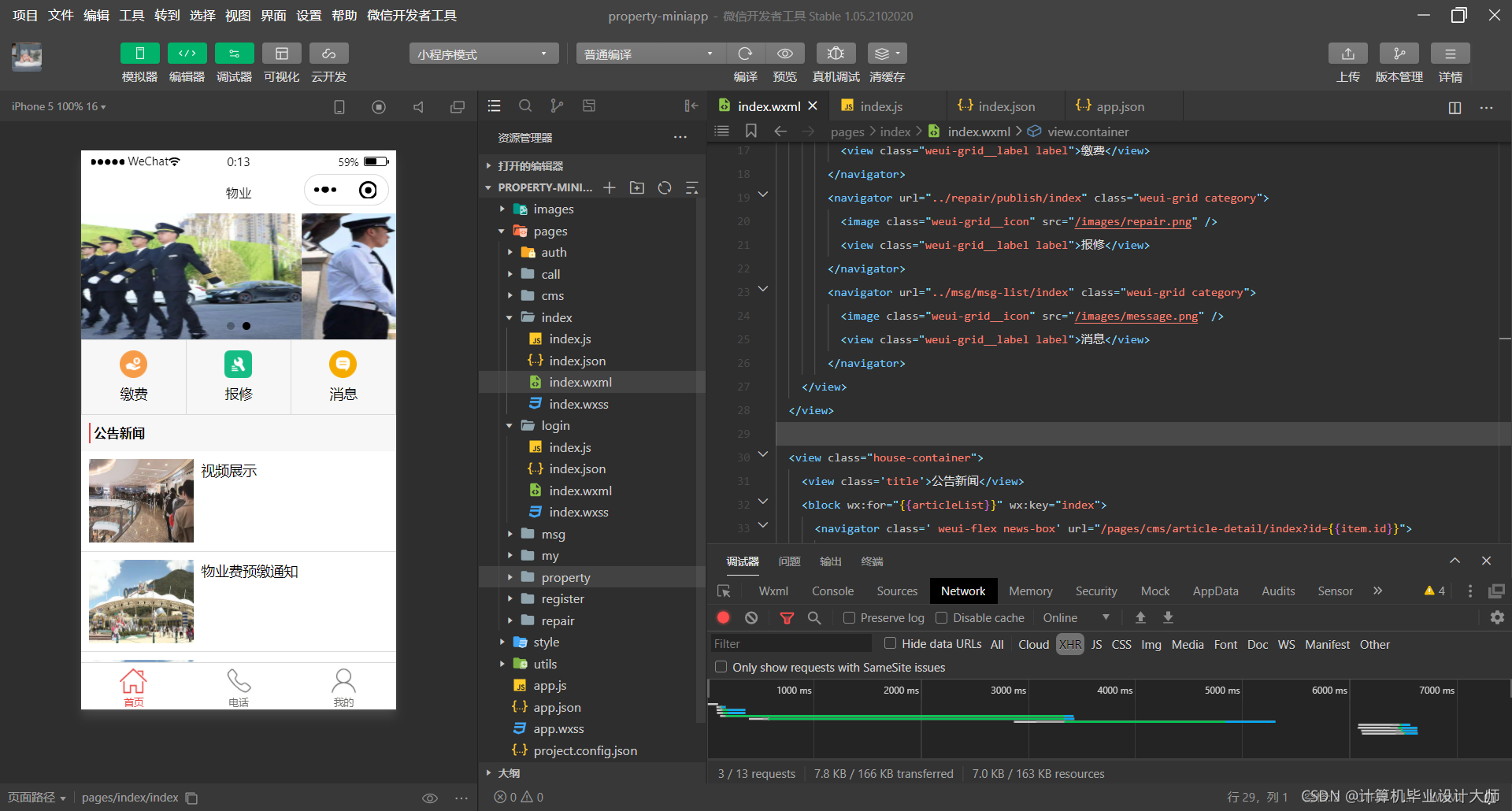This screenshot has height=811, width=1512.
Task: Expand the property folder
Action: click(510, 577)
